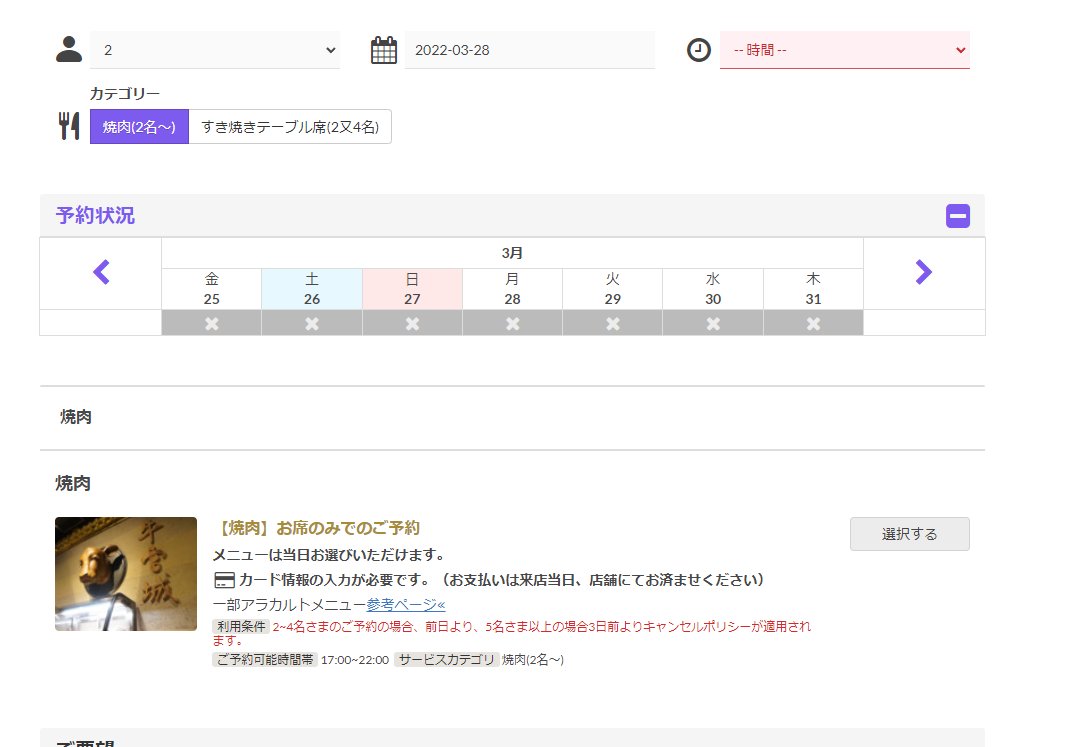
Task: Click the 17:00~22:00 time range text
Action: [x=354, y=660]
